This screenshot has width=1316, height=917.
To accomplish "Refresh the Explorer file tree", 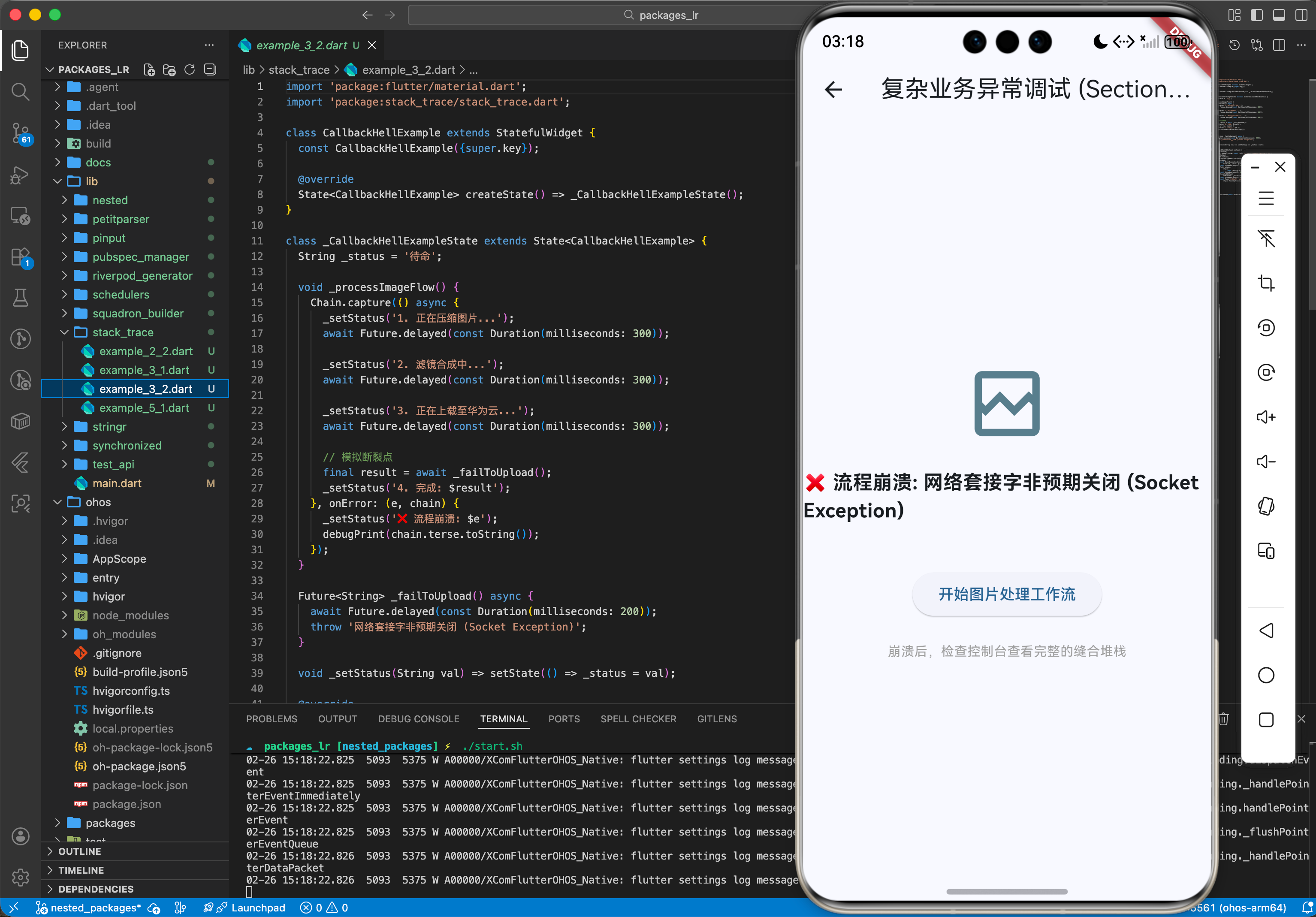I will [x=190, y=70].
